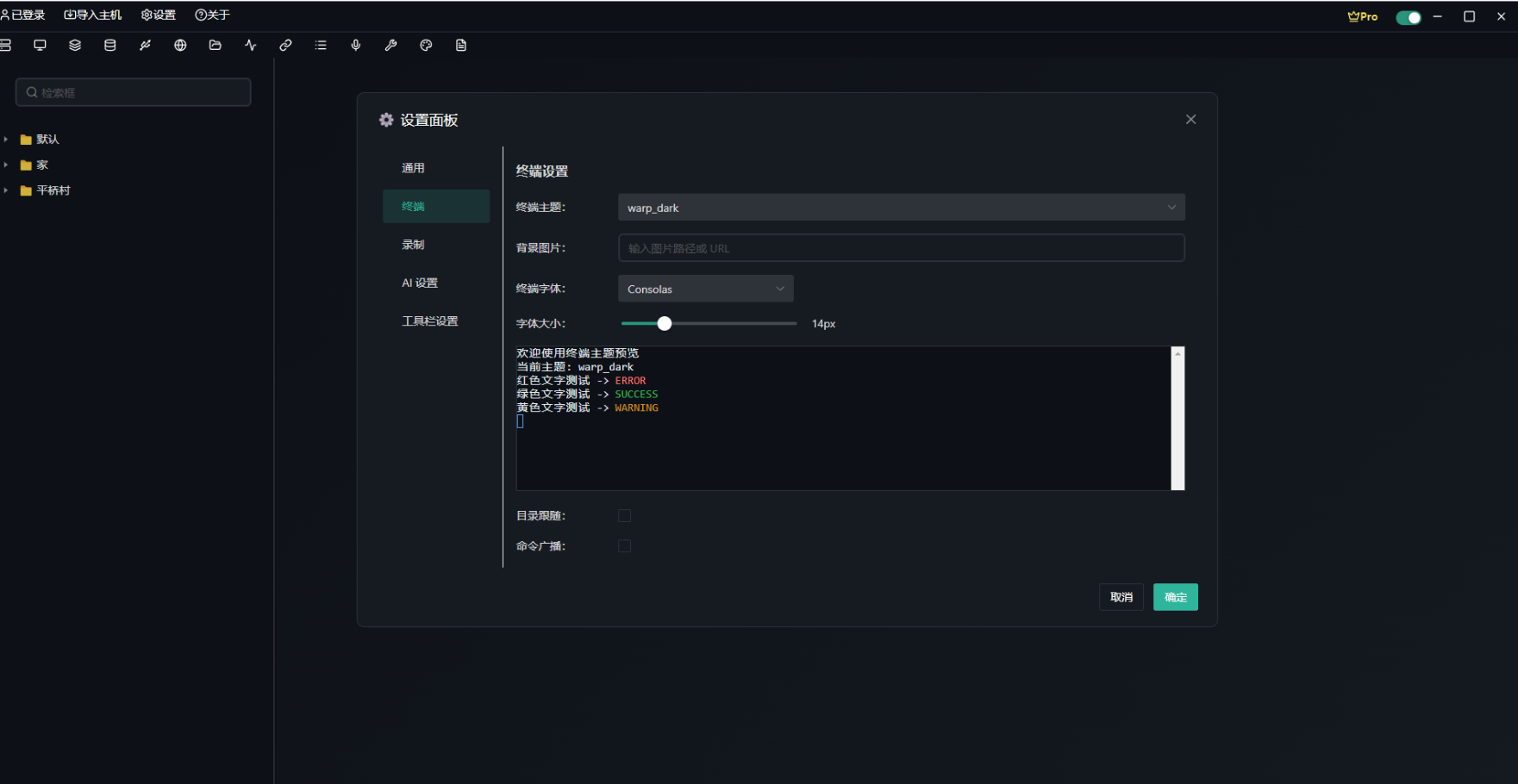Click the activity pulse waveform icon

(x=251, y=46)
